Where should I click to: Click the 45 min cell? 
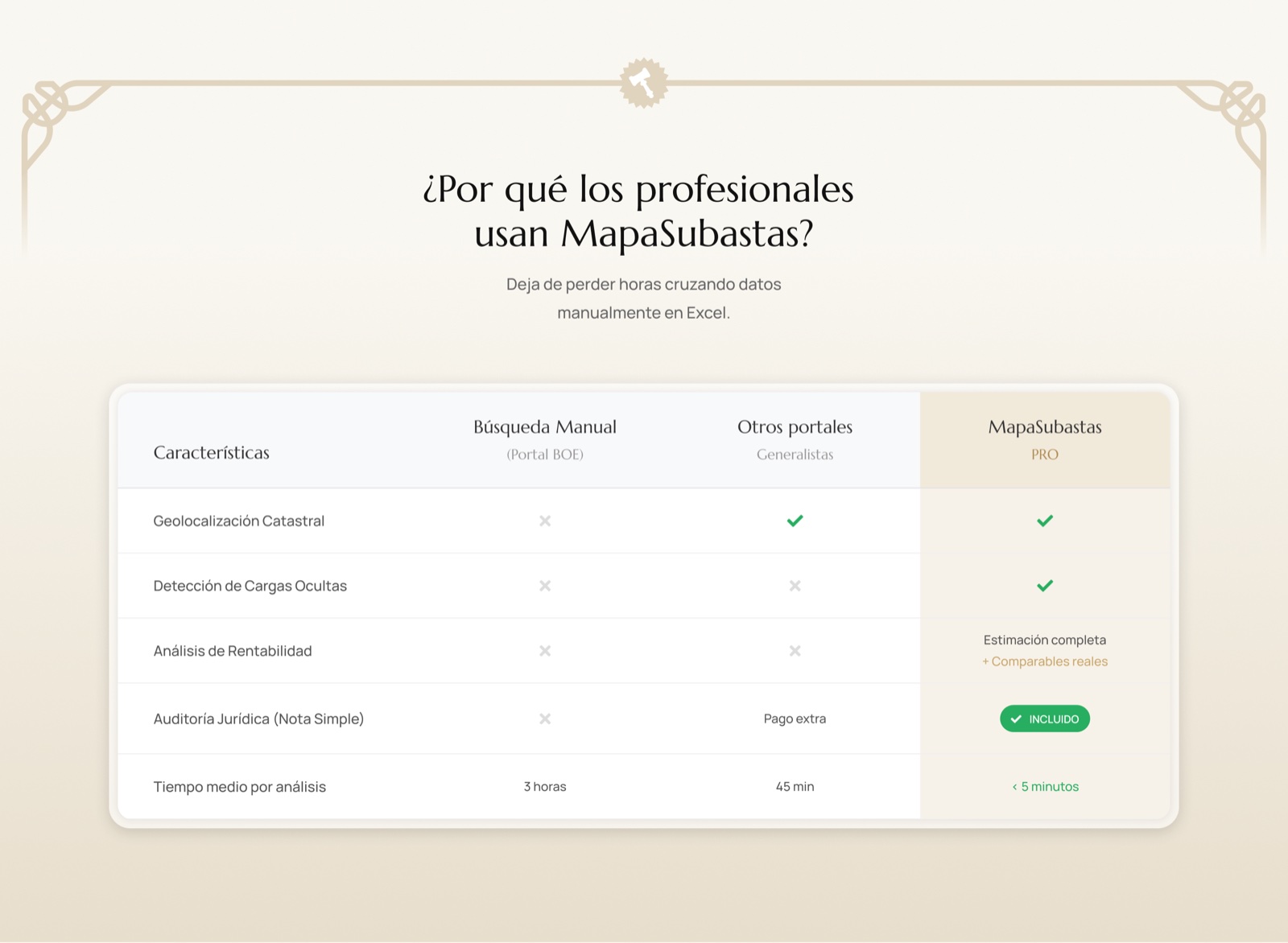(795, 786)
